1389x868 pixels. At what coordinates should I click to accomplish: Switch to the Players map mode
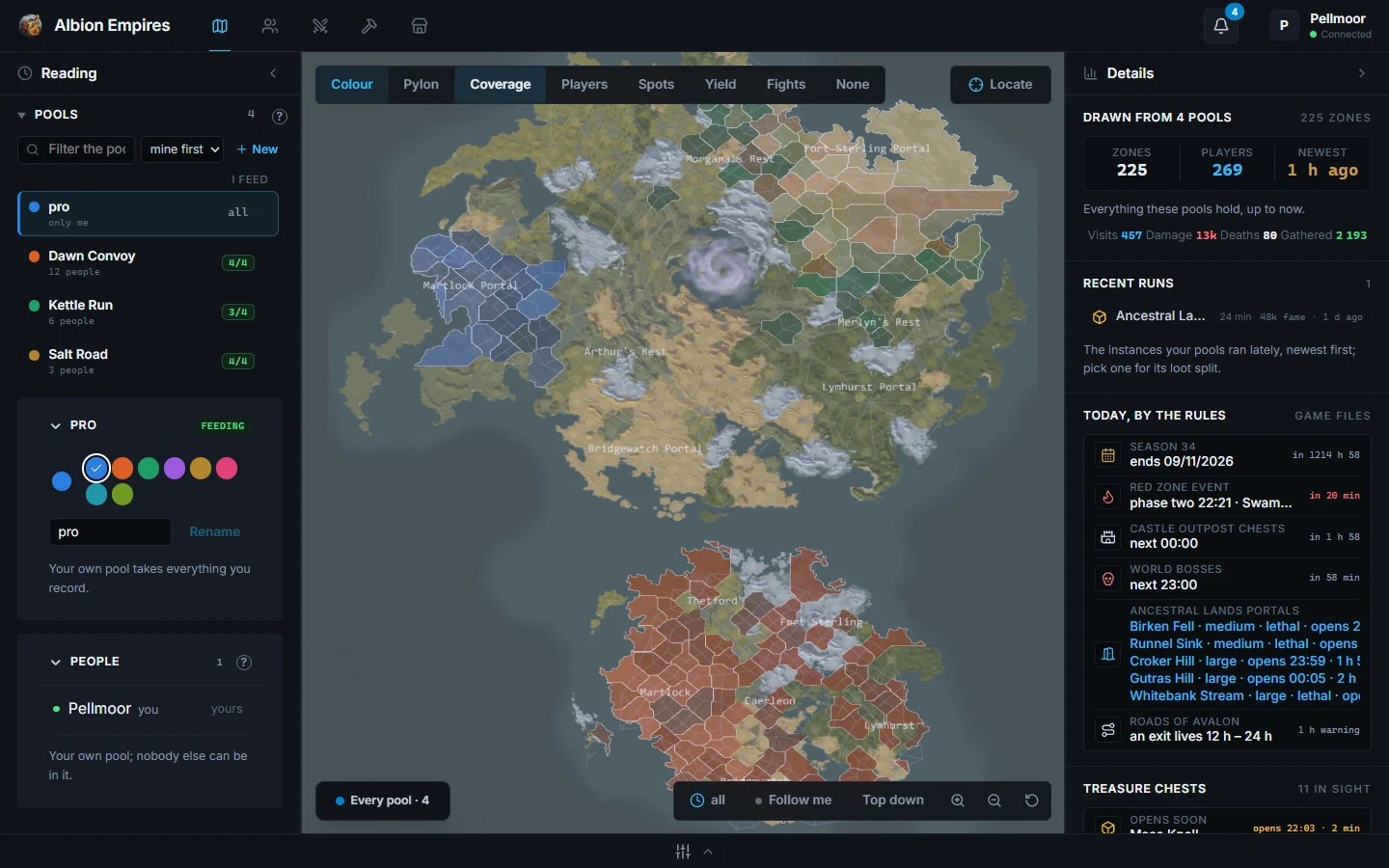tap(585, 85)
